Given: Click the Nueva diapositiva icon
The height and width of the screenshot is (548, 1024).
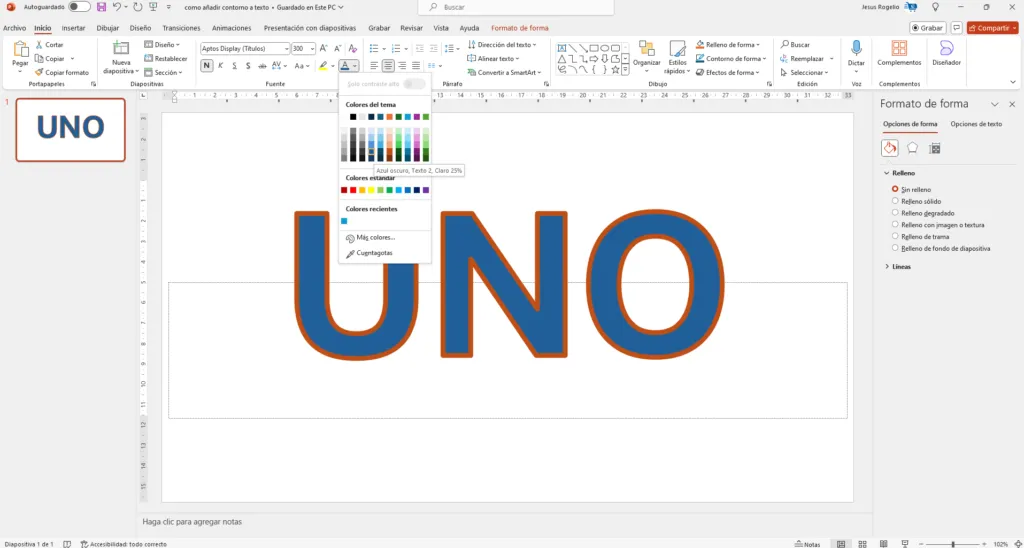Looking at the screenshot, I should click(x=121, y=48).
